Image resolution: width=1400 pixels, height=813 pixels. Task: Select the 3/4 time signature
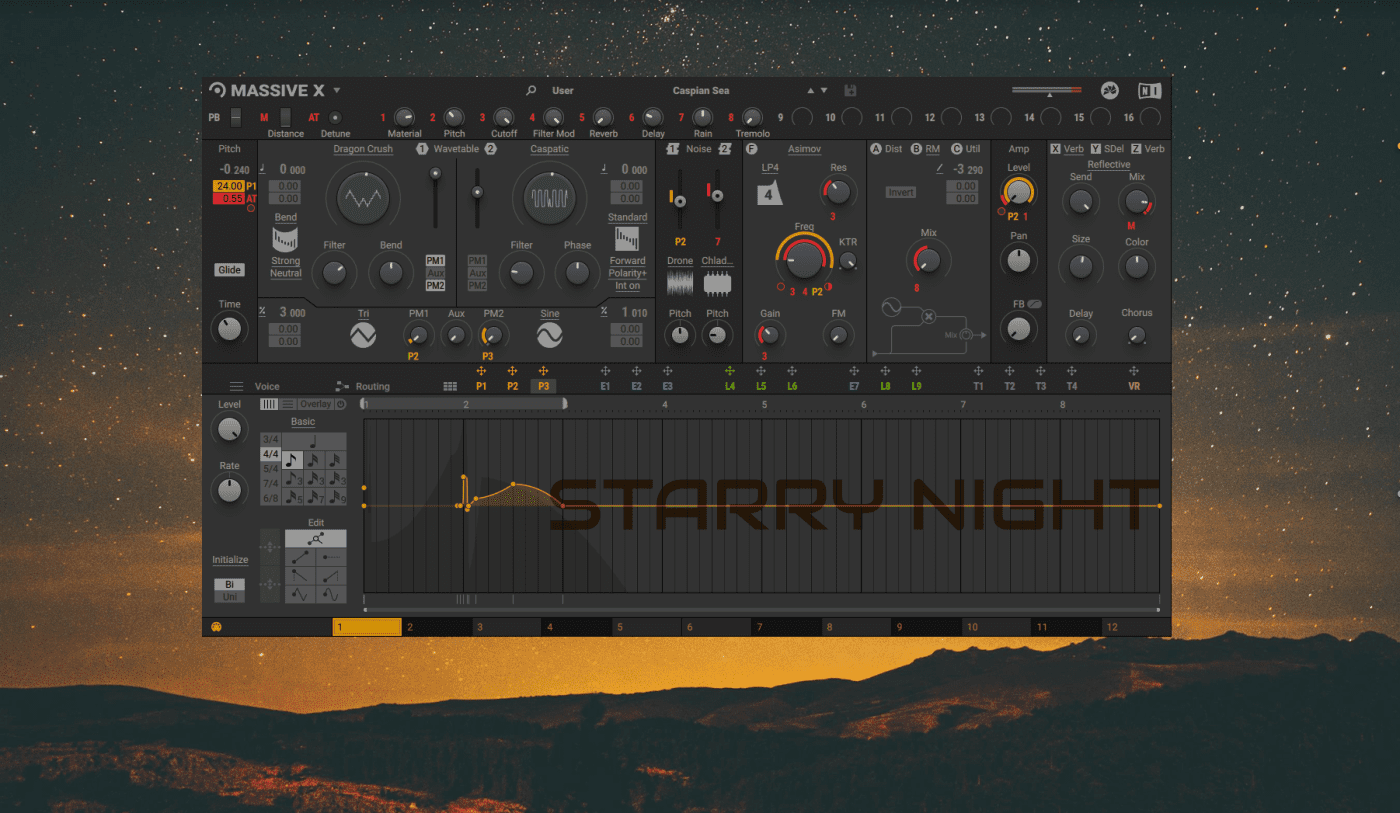(x=271, y=439)
